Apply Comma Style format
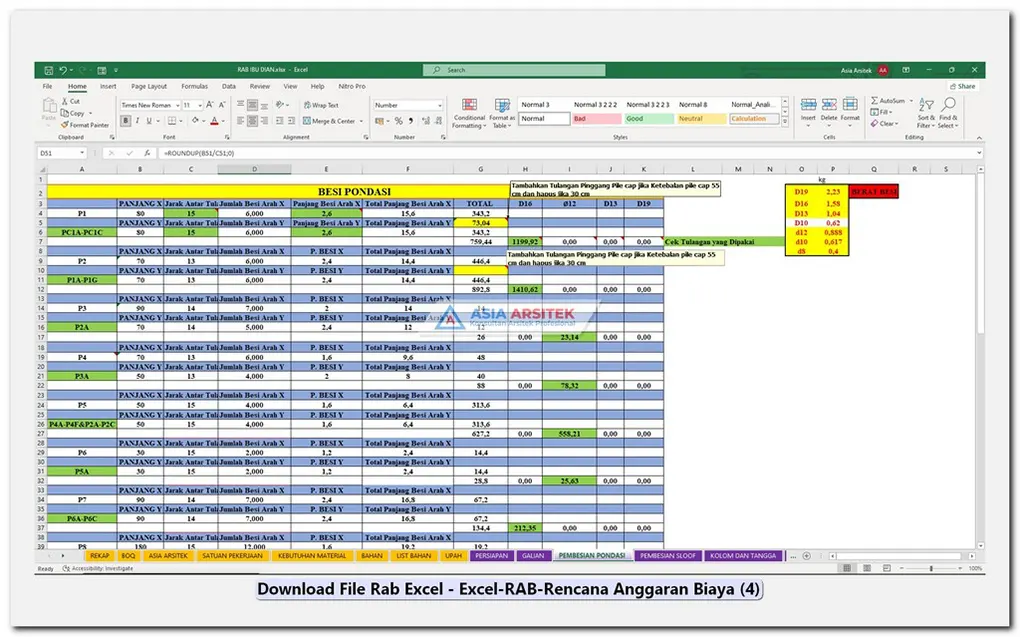 [411, 121]
